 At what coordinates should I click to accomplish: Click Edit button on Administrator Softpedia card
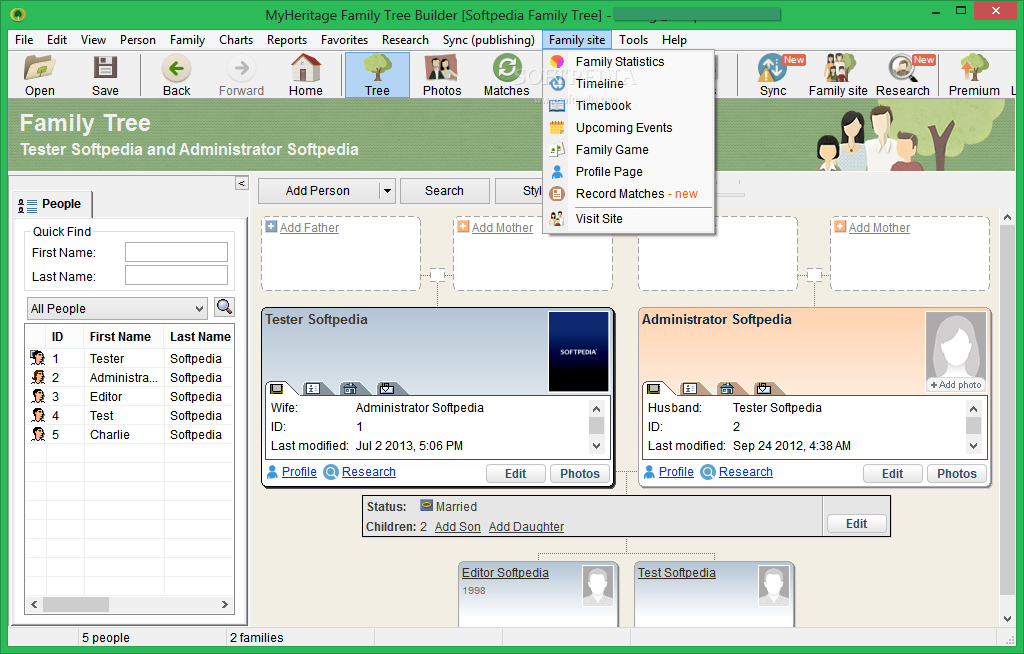tap(892, 474)
